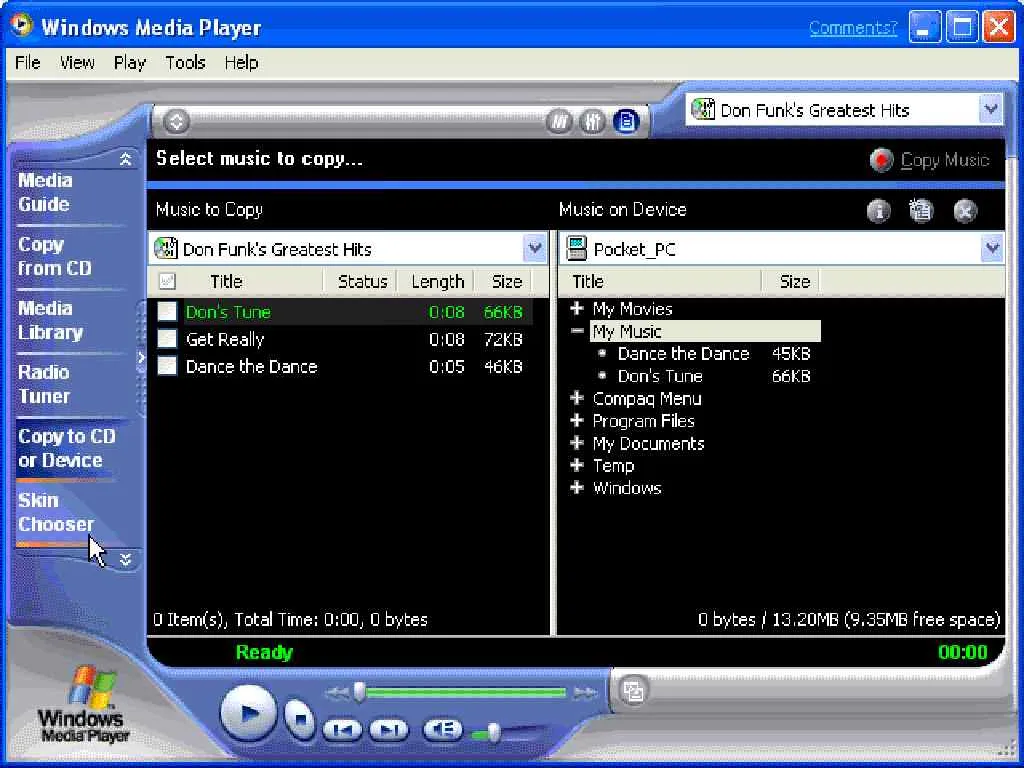Show device properties info icon
Screen dimensions: 1024x768
coord(878,211)
